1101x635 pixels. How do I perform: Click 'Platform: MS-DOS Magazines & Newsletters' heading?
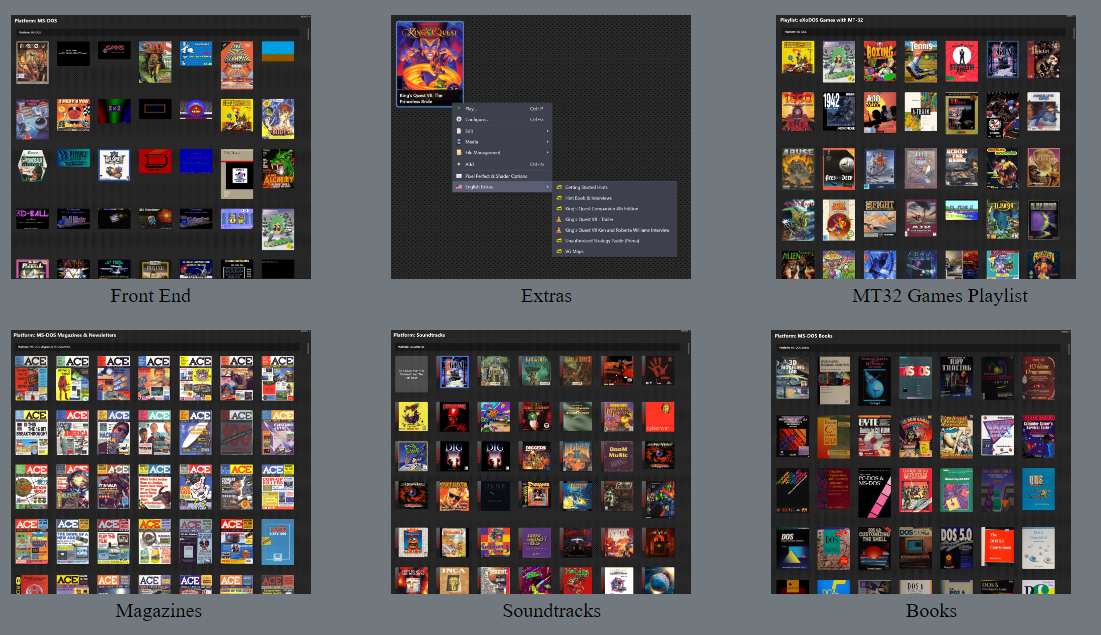pyautogui.click(x=65, y=335)
